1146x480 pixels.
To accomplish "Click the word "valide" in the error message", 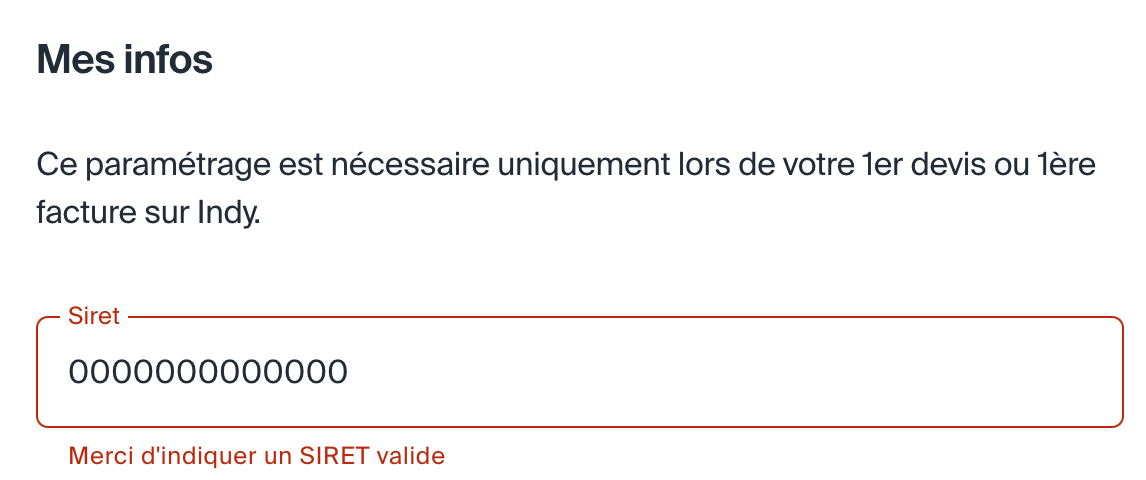I will pyautogui.click(x=410, y=457).
